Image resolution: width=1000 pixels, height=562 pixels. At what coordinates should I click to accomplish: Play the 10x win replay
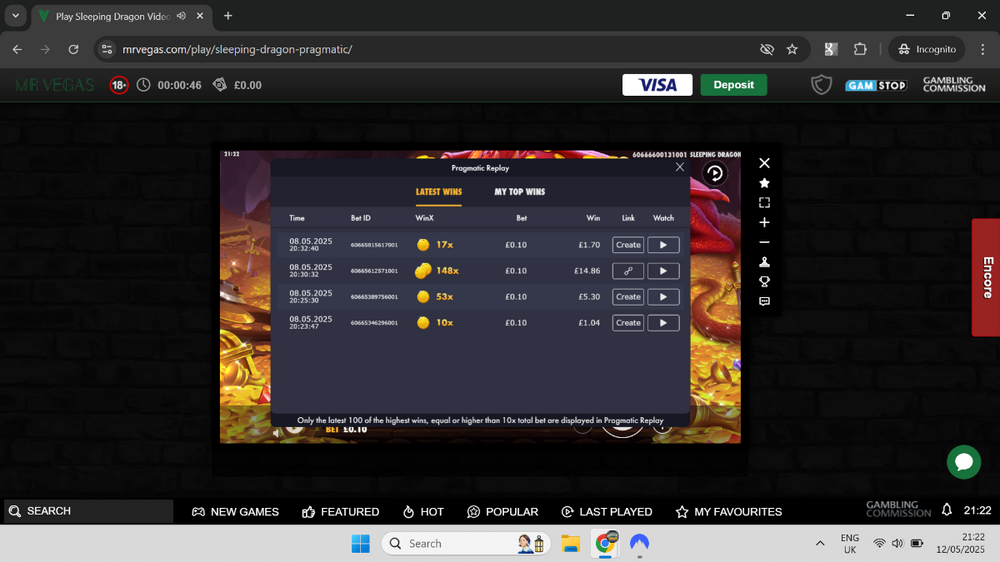coord(663,323)
